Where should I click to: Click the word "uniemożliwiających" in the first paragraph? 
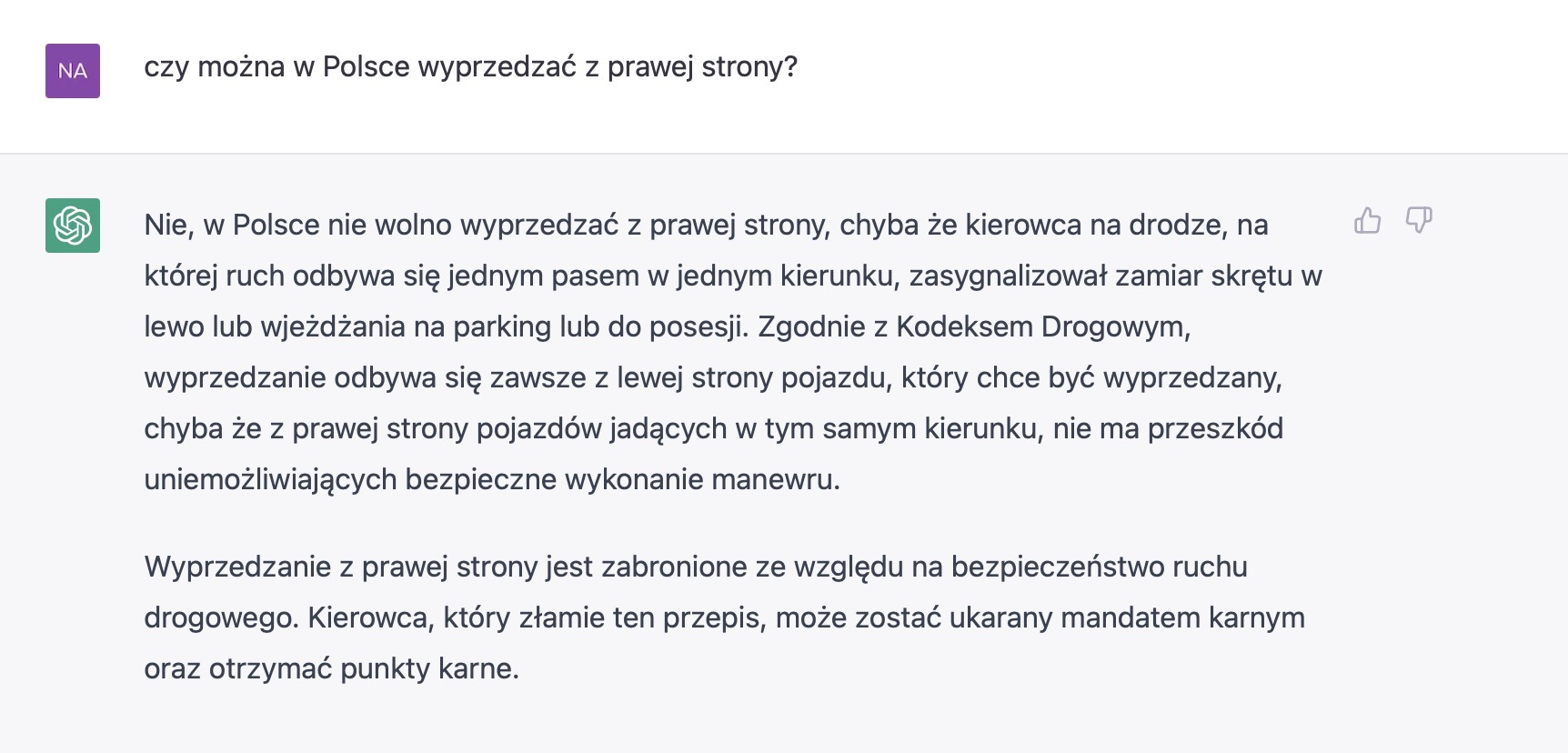(270, 479)
